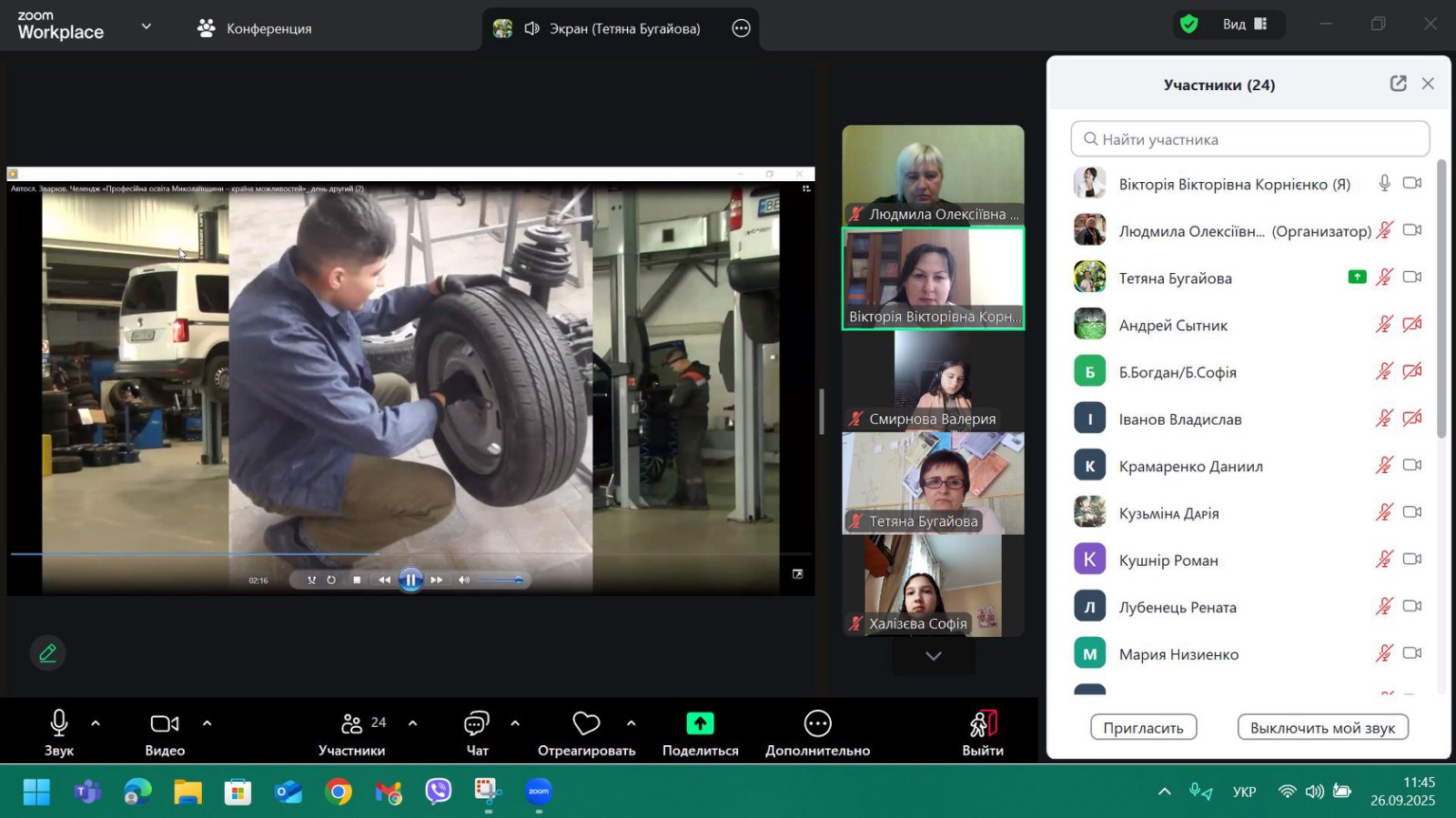1456x818 pixels.
Task: Toggle microphone for Вікторія Вікторівна Корнієнко
Action: pyautogui.click(x=1384, y=184)
